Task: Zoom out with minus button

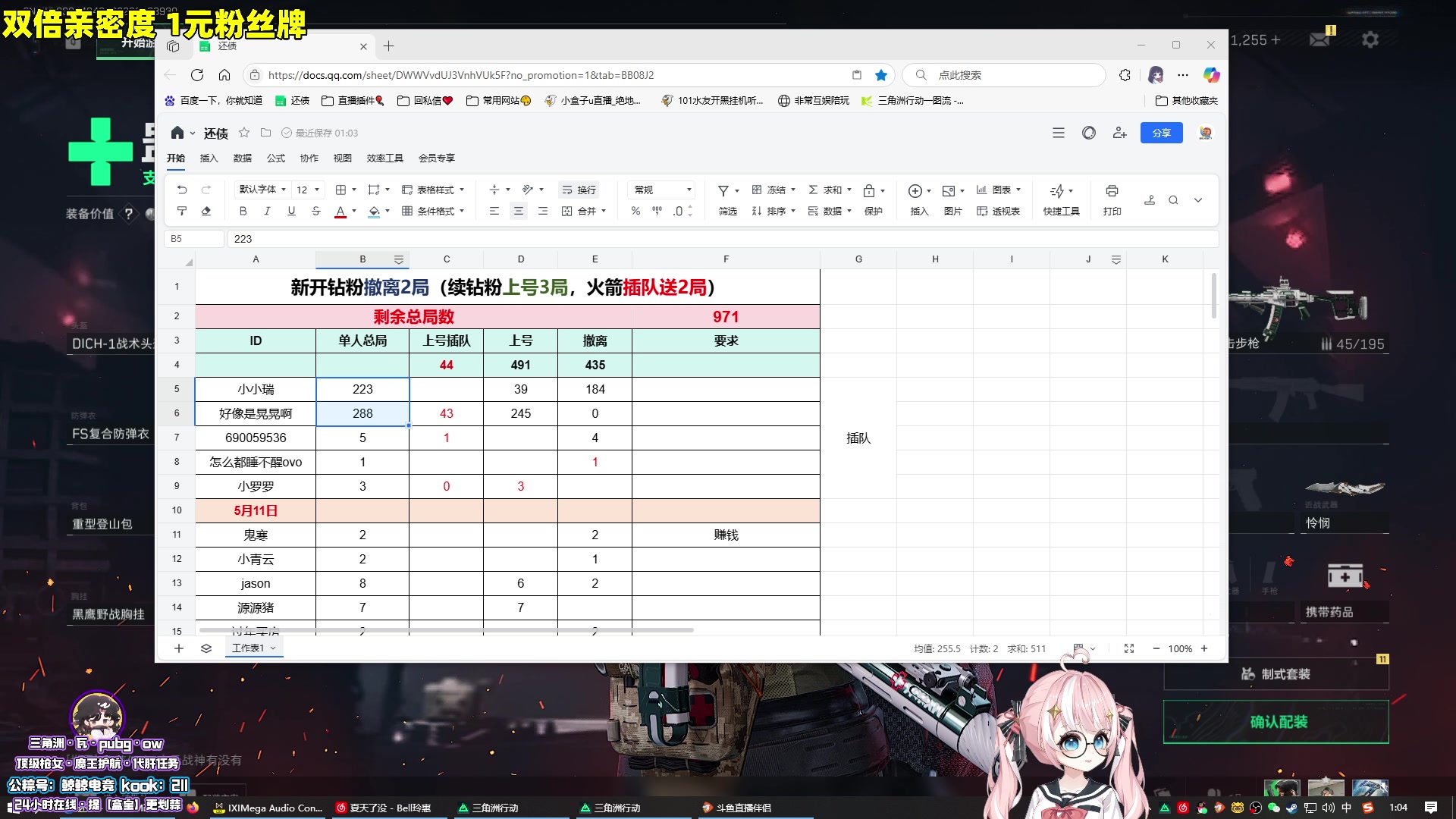Action: (1156, 648)
